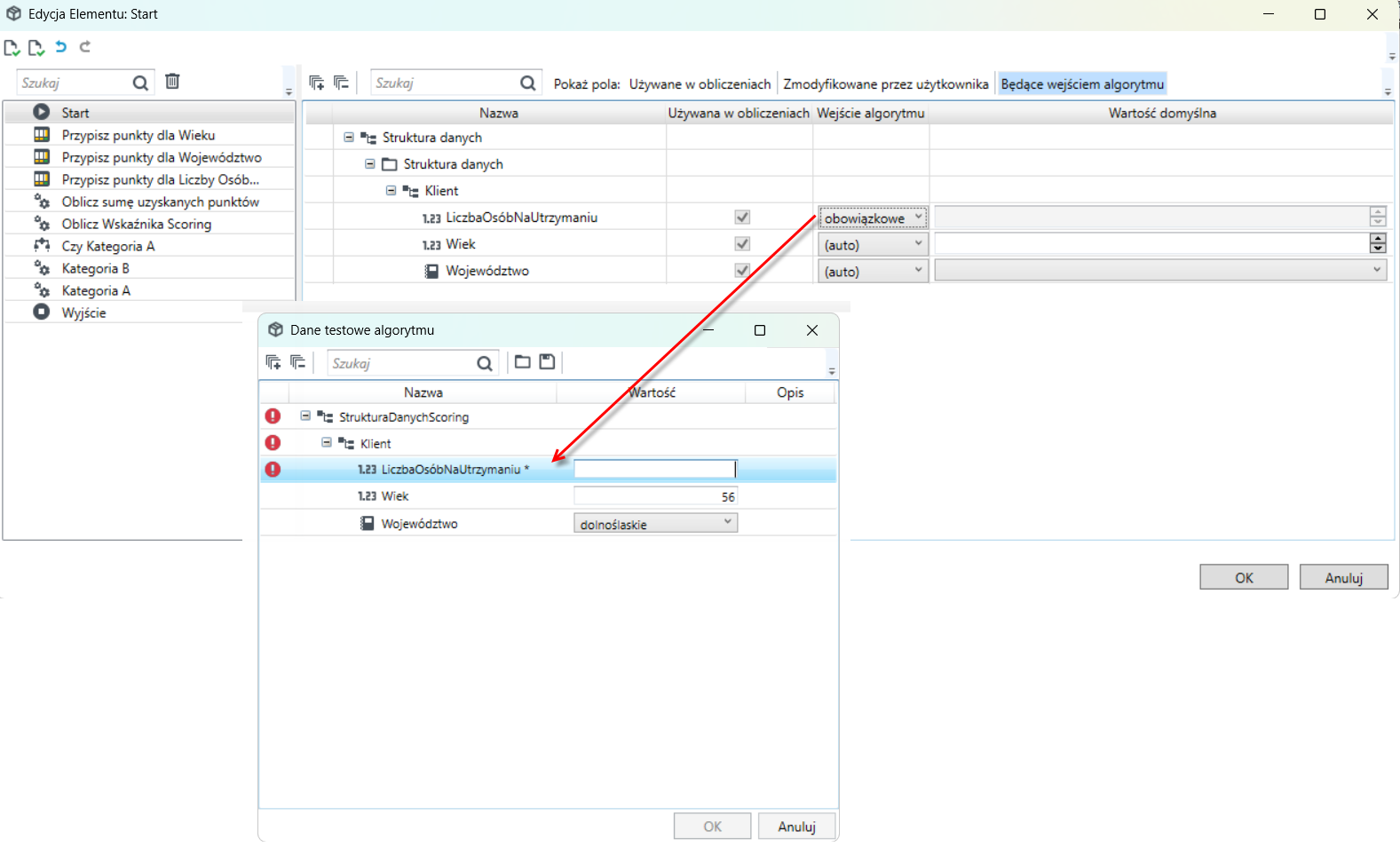Open folder icon in Dane testowe toolbar
1400x847 pixels.
coord(523,362)
